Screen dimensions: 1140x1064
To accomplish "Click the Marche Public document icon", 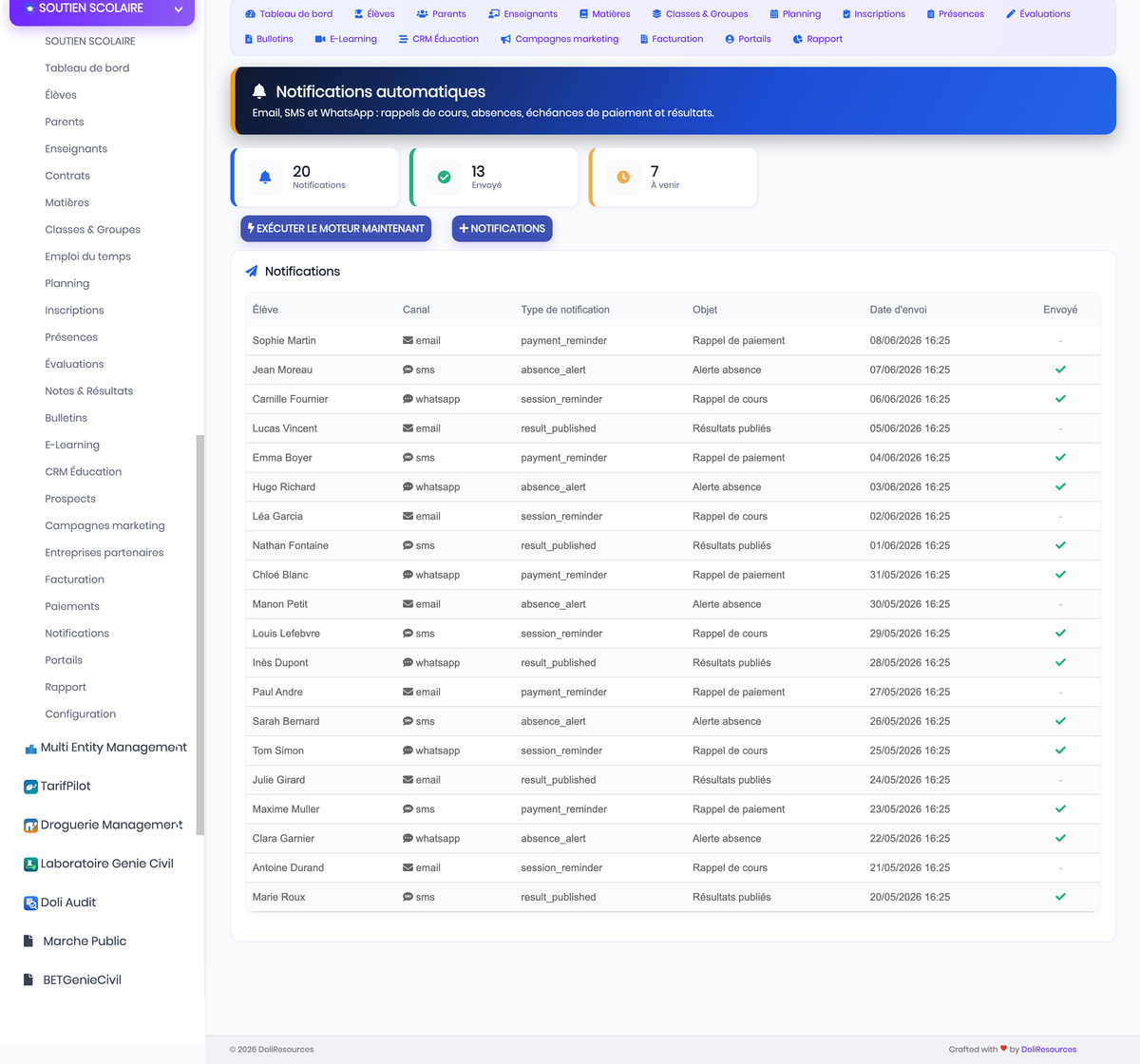I will click(28, 941).
